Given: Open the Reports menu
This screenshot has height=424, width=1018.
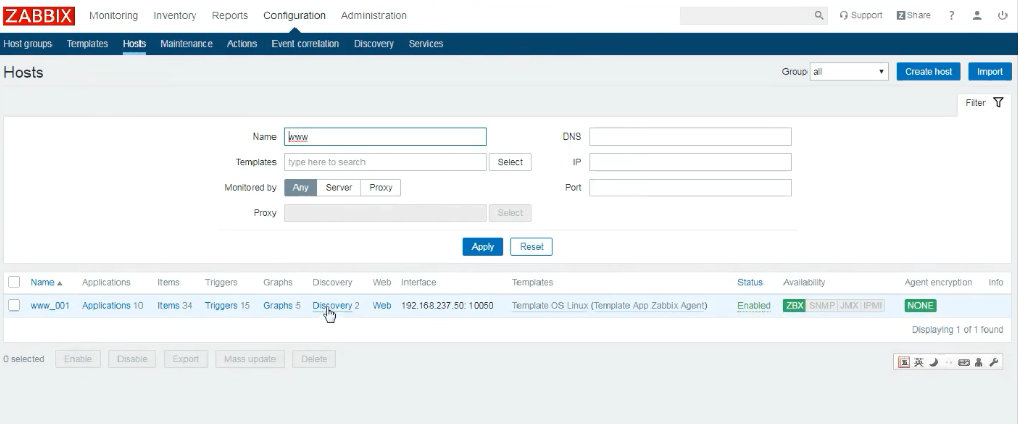Looking at the screenshot, I should [230, 16].
